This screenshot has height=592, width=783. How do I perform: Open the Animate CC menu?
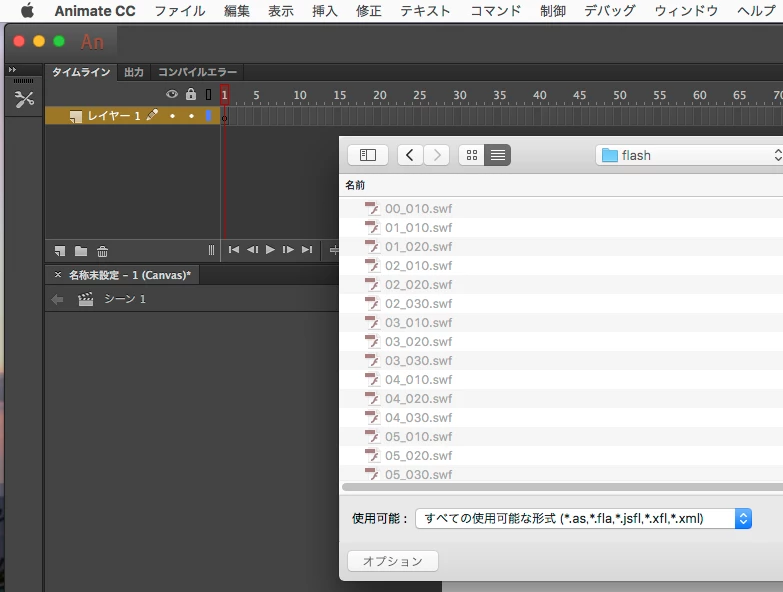point(95,11)
